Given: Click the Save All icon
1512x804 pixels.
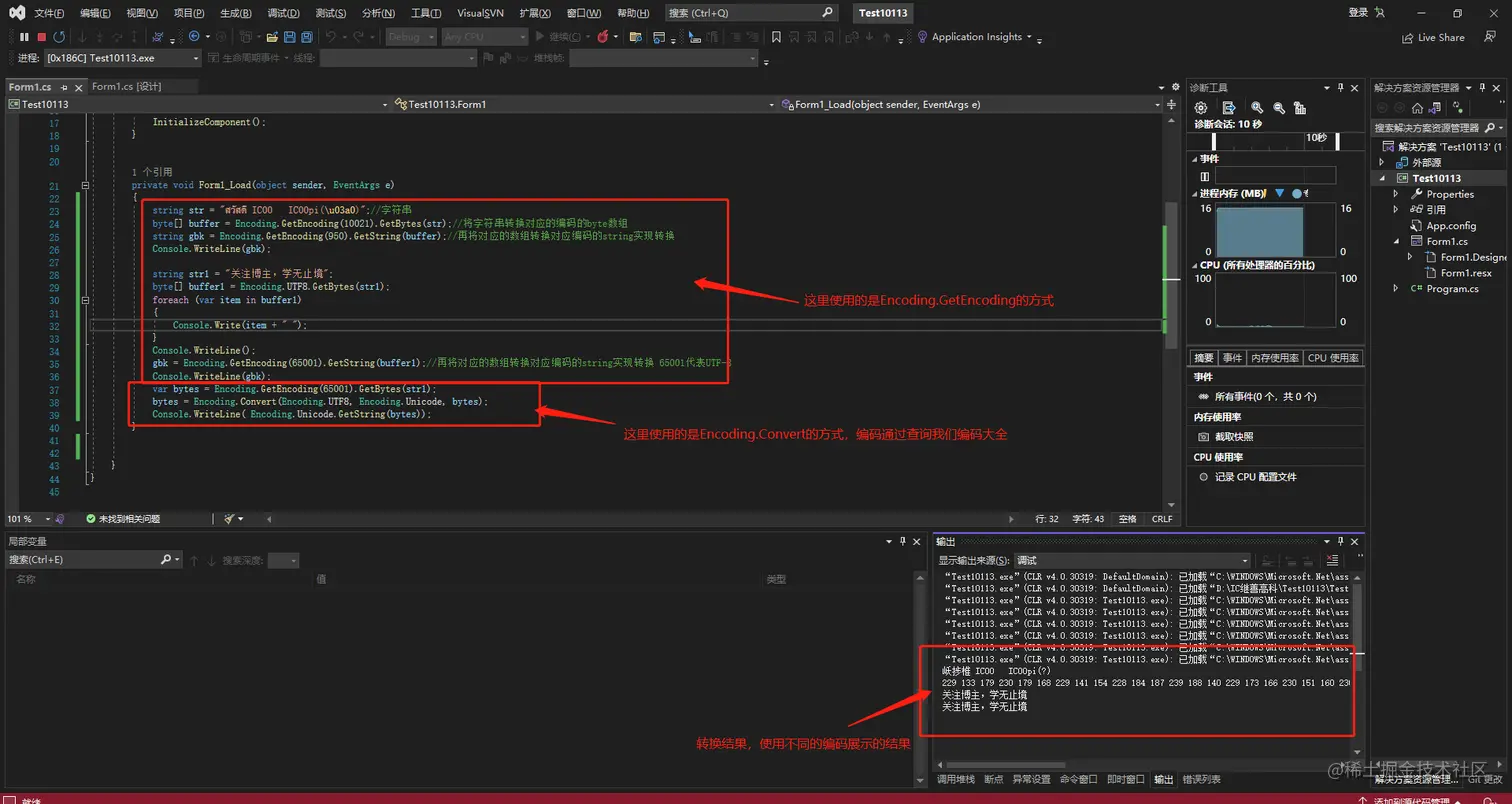Looking at the screenshot, I should click(306, 37).
